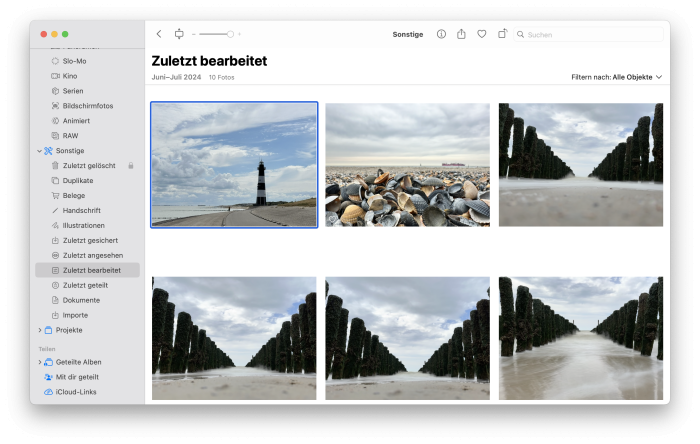The image size is (700, 444).
Task: Click the Zuletzt angesehen eye icon
Action: pyautogui.click(x=55, y=255)
